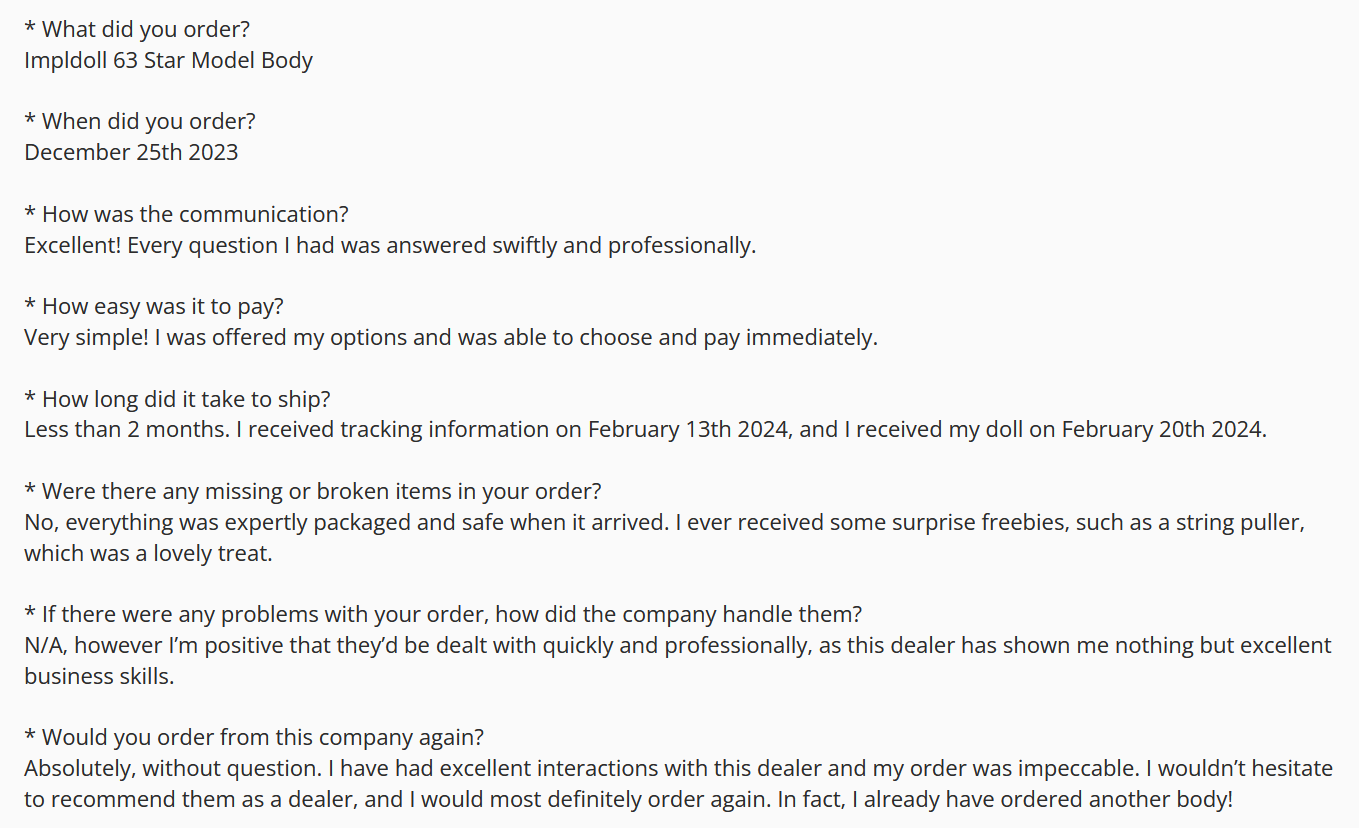Click the answer beginning "N/A, however I'm positive"
Viewport: 1359px width, 828px height.
(678, 646)
